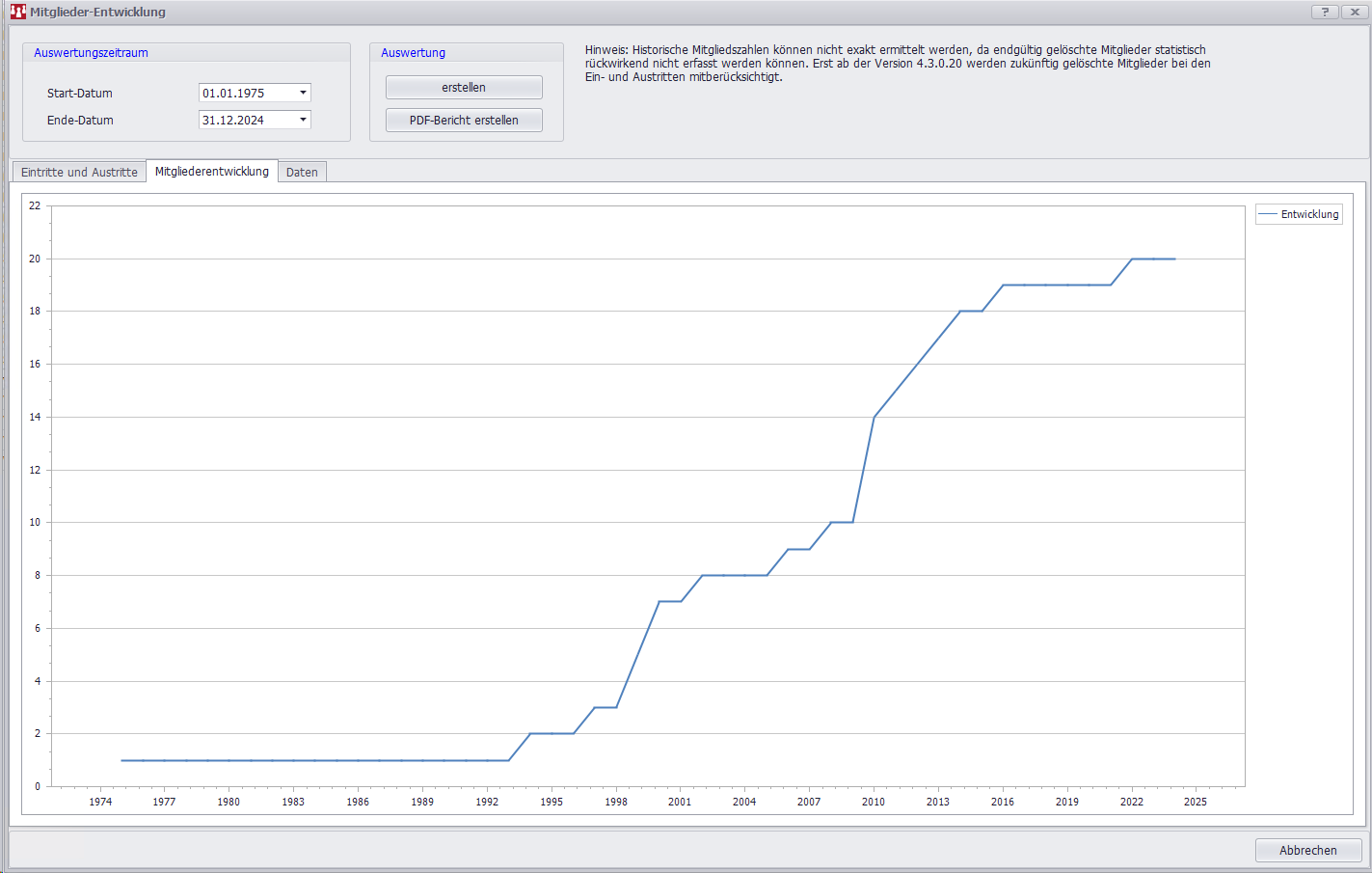Screen dimensions: 1372x873
Task: Click the y-axis label 10
Action: coord(36,522)
